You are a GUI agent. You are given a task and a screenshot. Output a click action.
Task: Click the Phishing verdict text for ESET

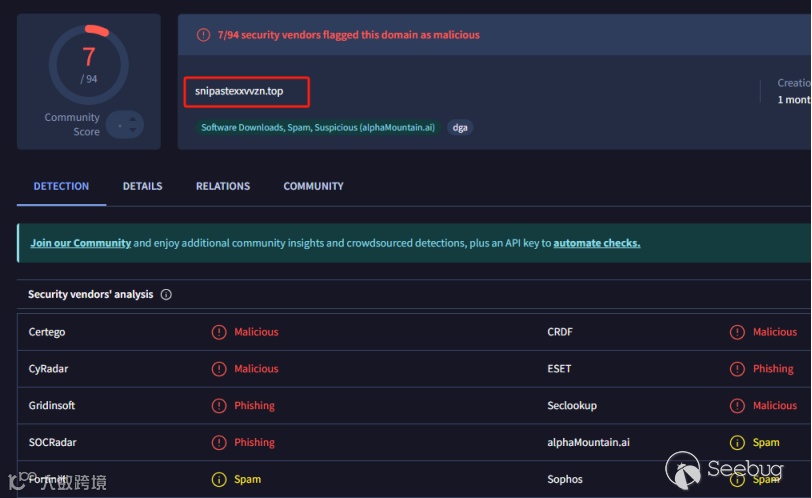tap(773, 369)
